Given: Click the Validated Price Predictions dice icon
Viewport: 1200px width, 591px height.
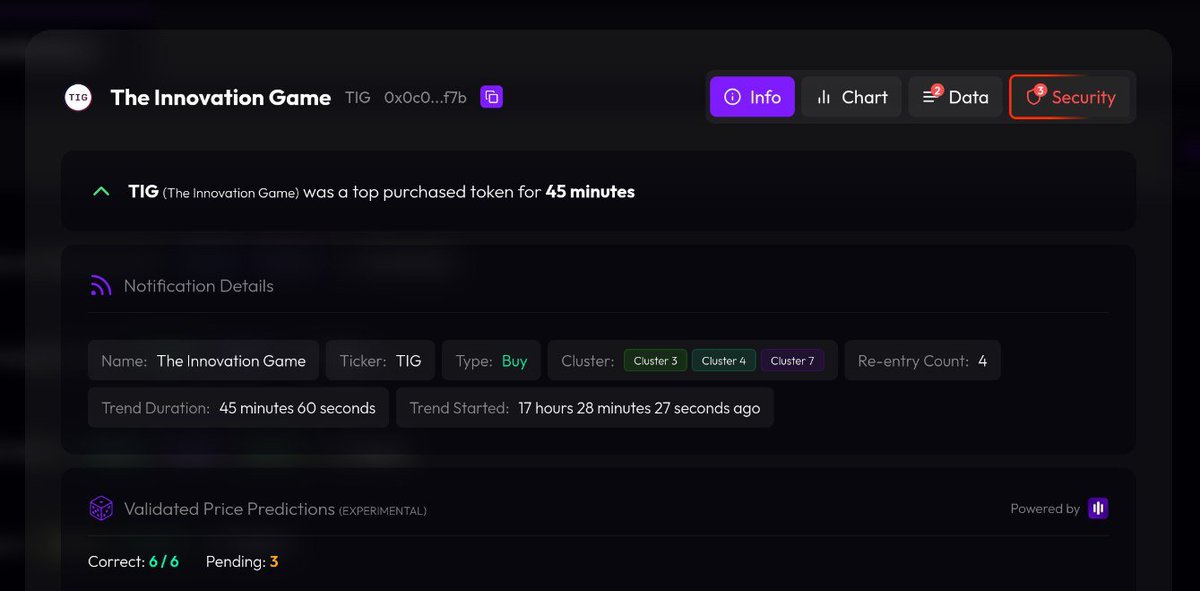Looking at the screenshot, I should tap(101, 508).
